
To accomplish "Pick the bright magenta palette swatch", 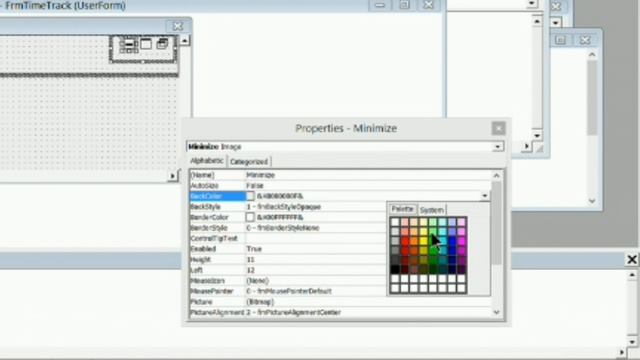I will click(x=461, y=241).
